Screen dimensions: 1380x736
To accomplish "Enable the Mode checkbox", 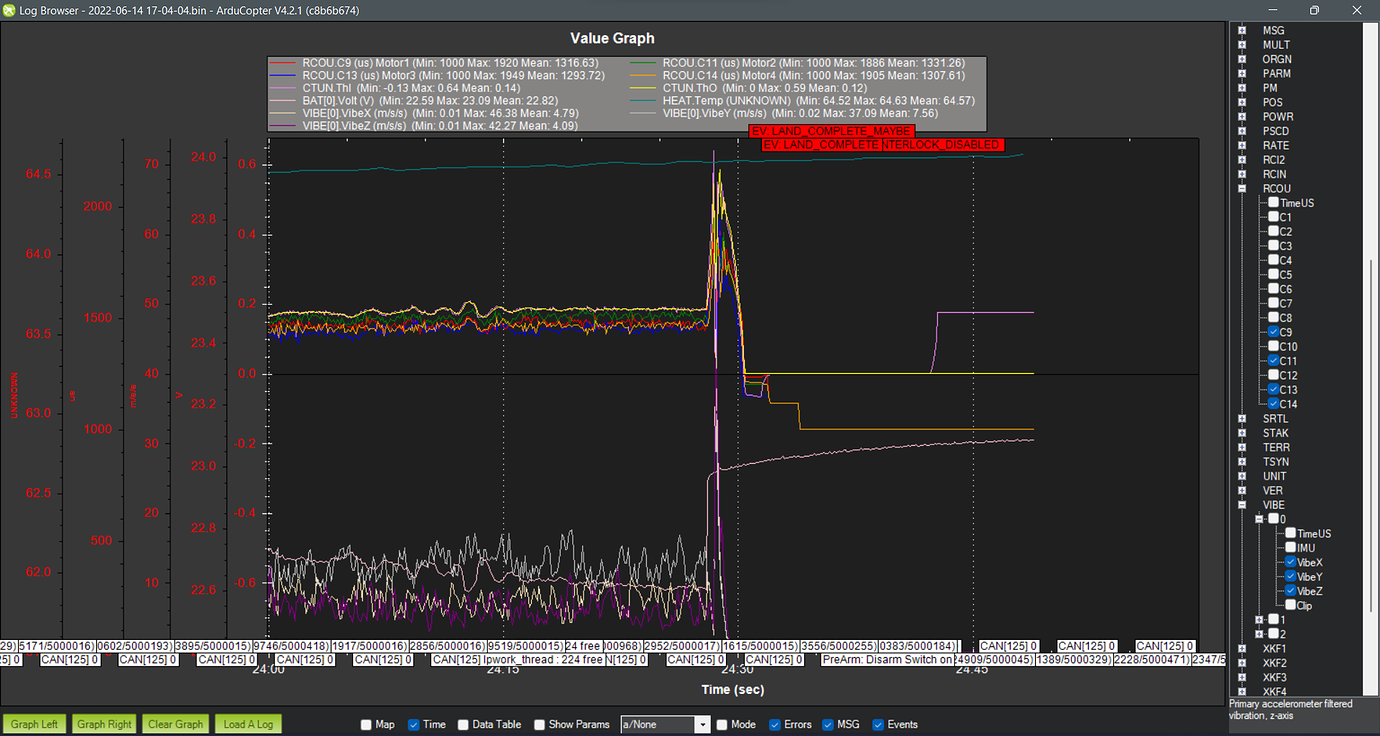I will tap(722, 724).
